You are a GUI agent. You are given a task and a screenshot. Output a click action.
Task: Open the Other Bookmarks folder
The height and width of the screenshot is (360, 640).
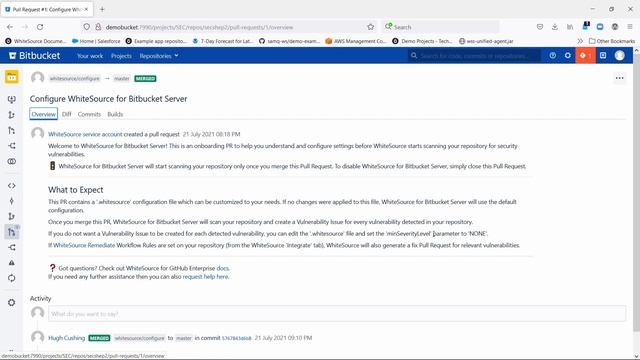click(x=612, y=41)
